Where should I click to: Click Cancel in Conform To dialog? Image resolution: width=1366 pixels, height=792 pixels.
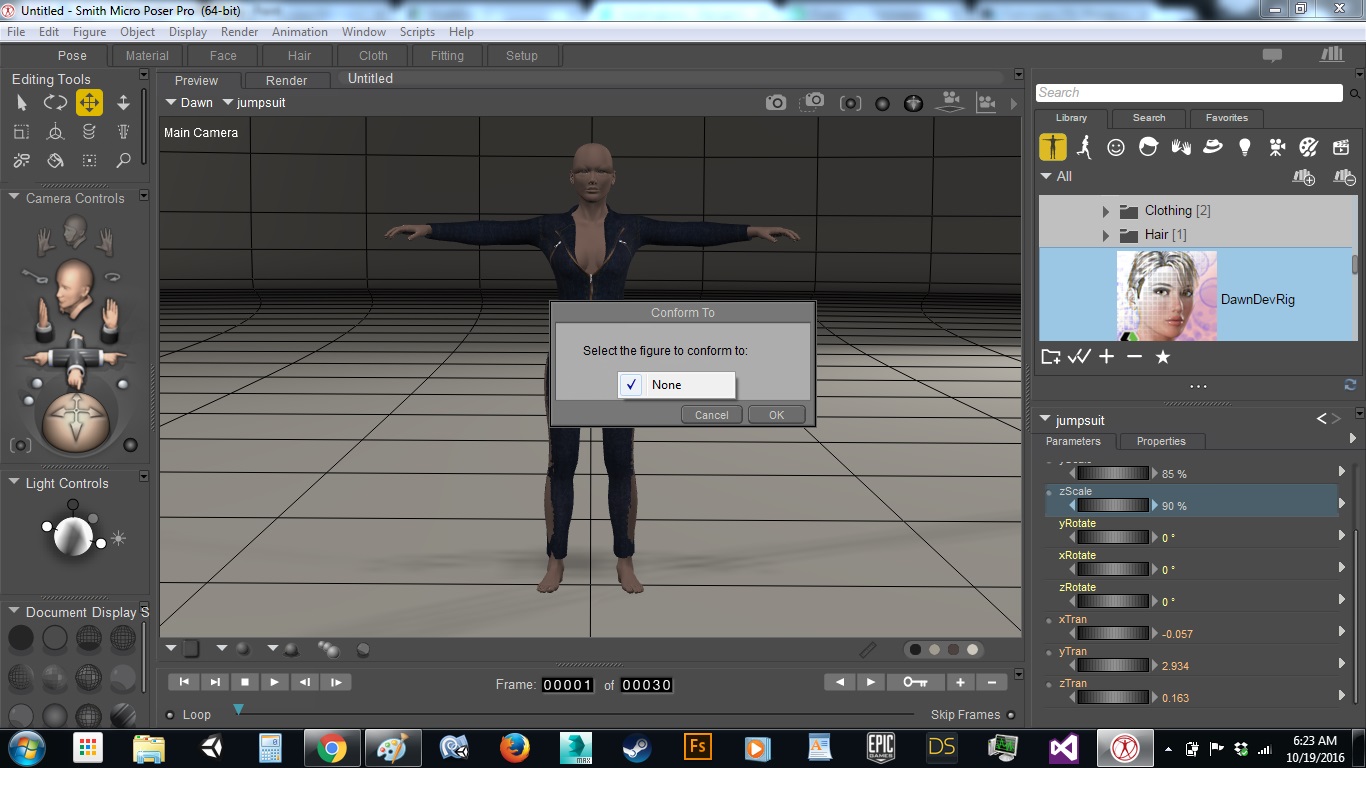click(x=711, y=415)
